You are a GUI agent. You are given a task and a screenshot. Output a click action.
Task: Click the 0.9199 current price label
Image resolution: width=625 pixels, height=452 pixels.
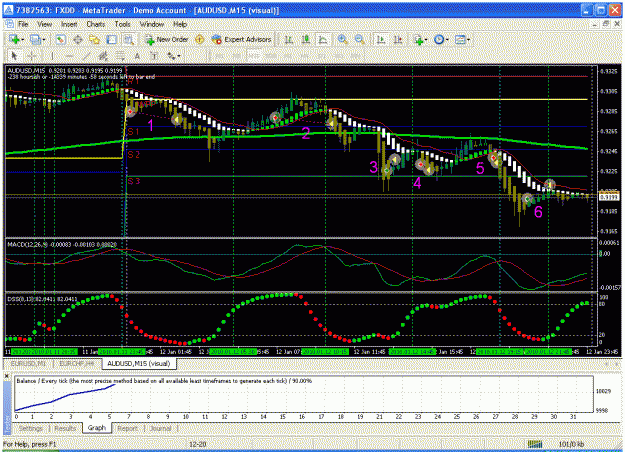[609, 197]
